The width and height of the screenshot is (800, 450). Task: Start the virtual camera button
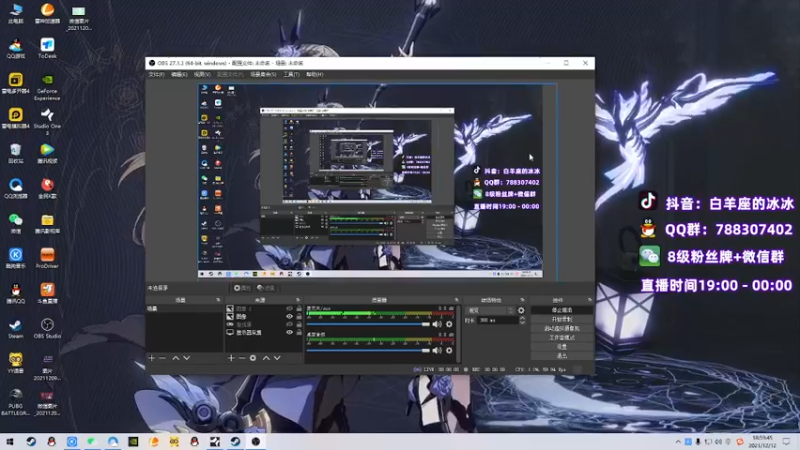coord(562,329)
